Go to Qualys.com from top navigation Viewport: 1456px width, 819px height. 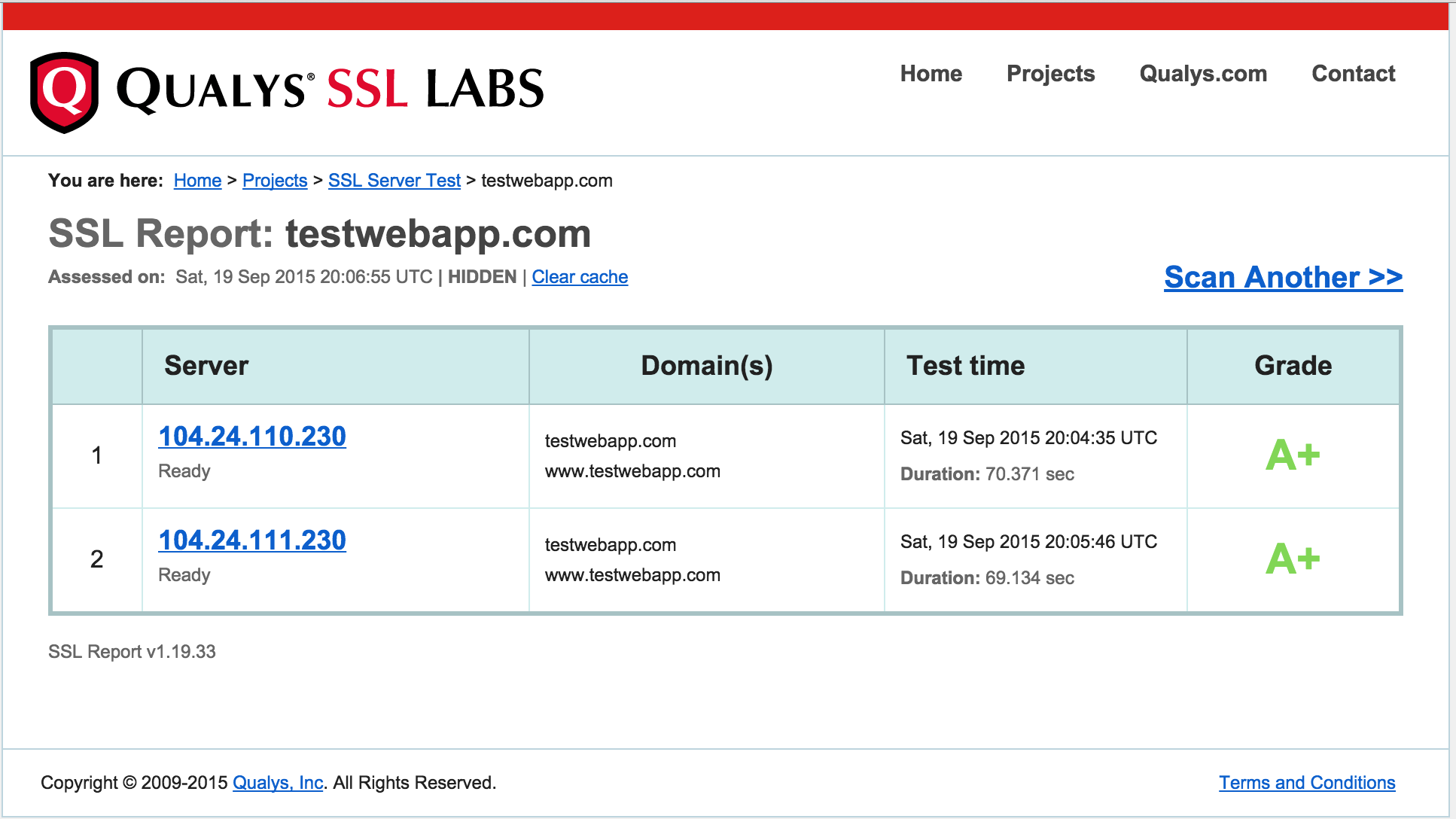(x=1202, y=74)
